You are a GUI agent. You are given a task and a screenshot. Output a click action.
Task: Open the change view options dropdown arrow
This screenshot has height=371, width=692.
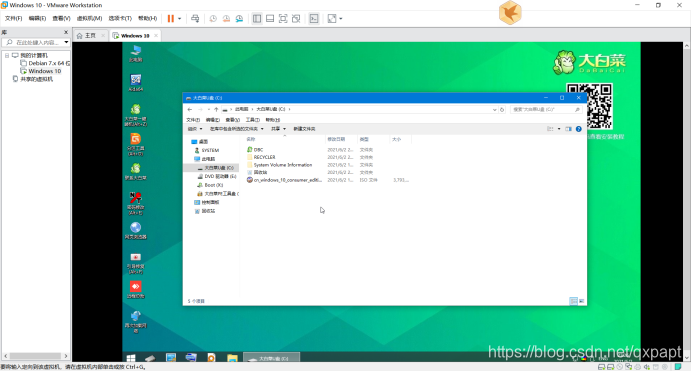559,129
